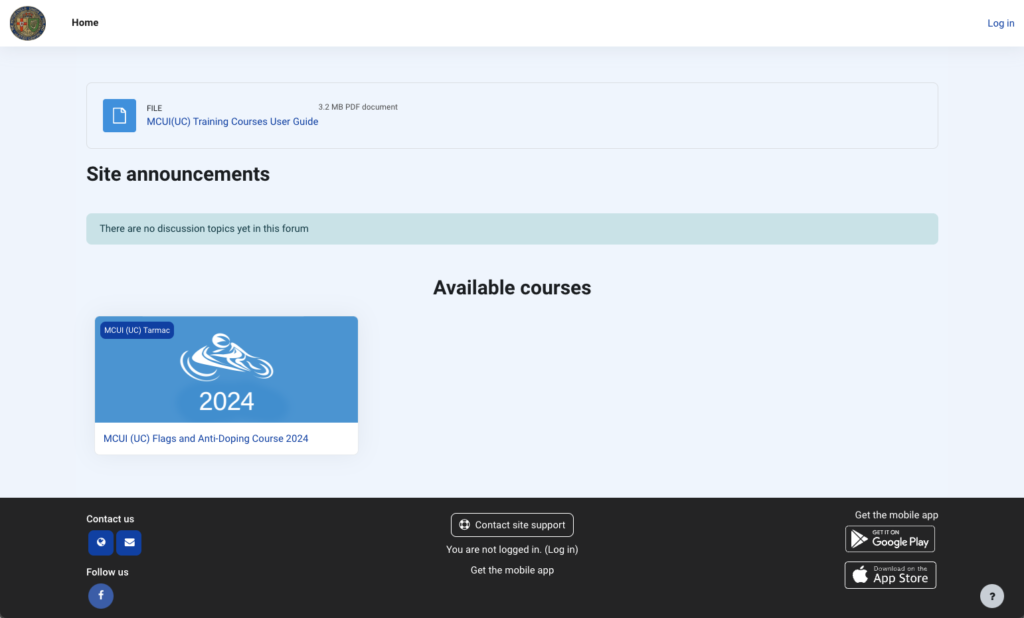This screenshot has width=1024, height=618.
Task: Click the (Log in) link in the footer
Action: point(560,549)
